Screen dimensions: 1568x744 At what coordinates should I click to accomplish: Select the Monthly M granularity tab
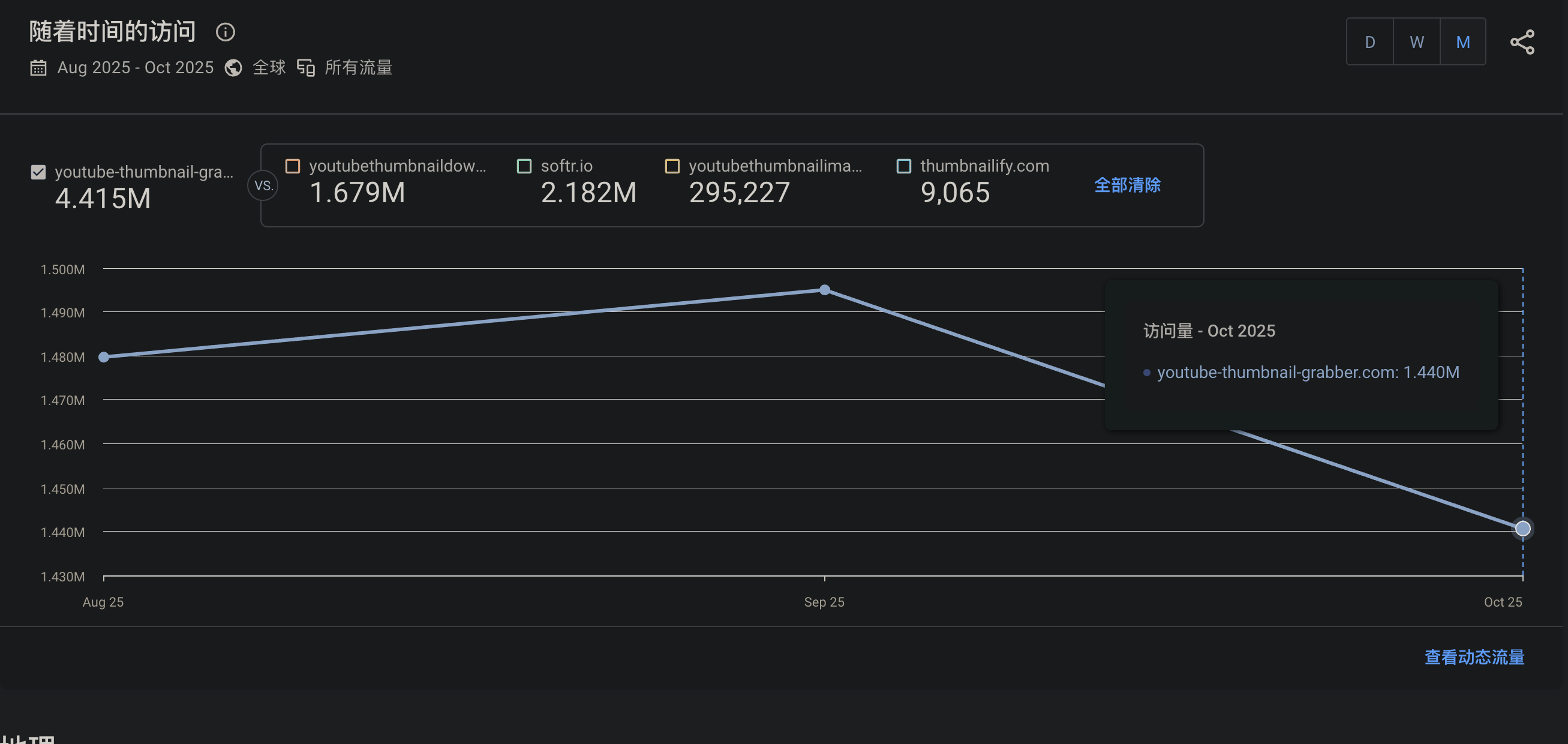click(x=1462, y=42)
